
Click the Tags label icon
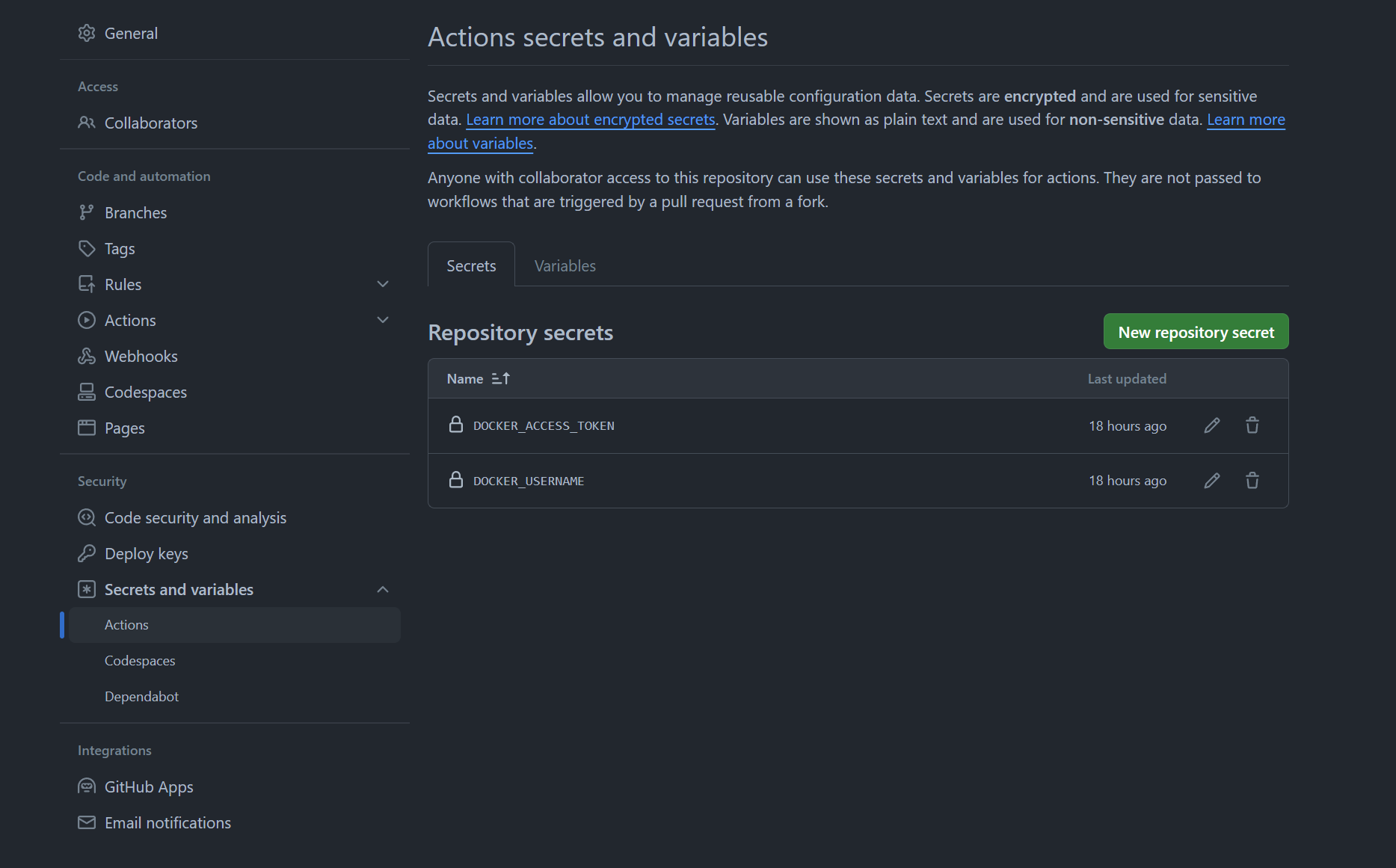[x=87, y=248]
